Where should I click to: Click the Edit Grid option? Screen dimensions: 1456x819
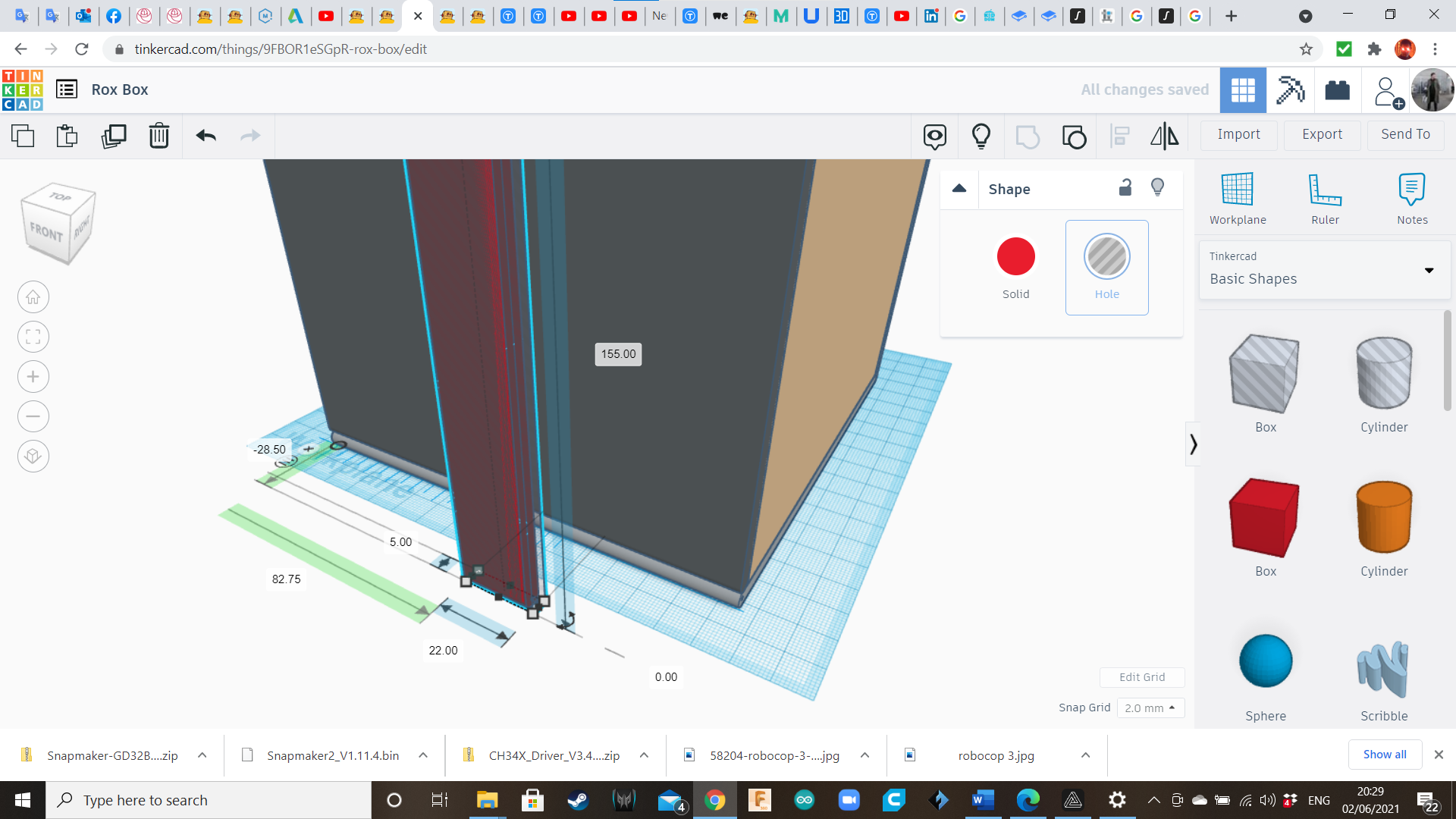(1140, 677)
